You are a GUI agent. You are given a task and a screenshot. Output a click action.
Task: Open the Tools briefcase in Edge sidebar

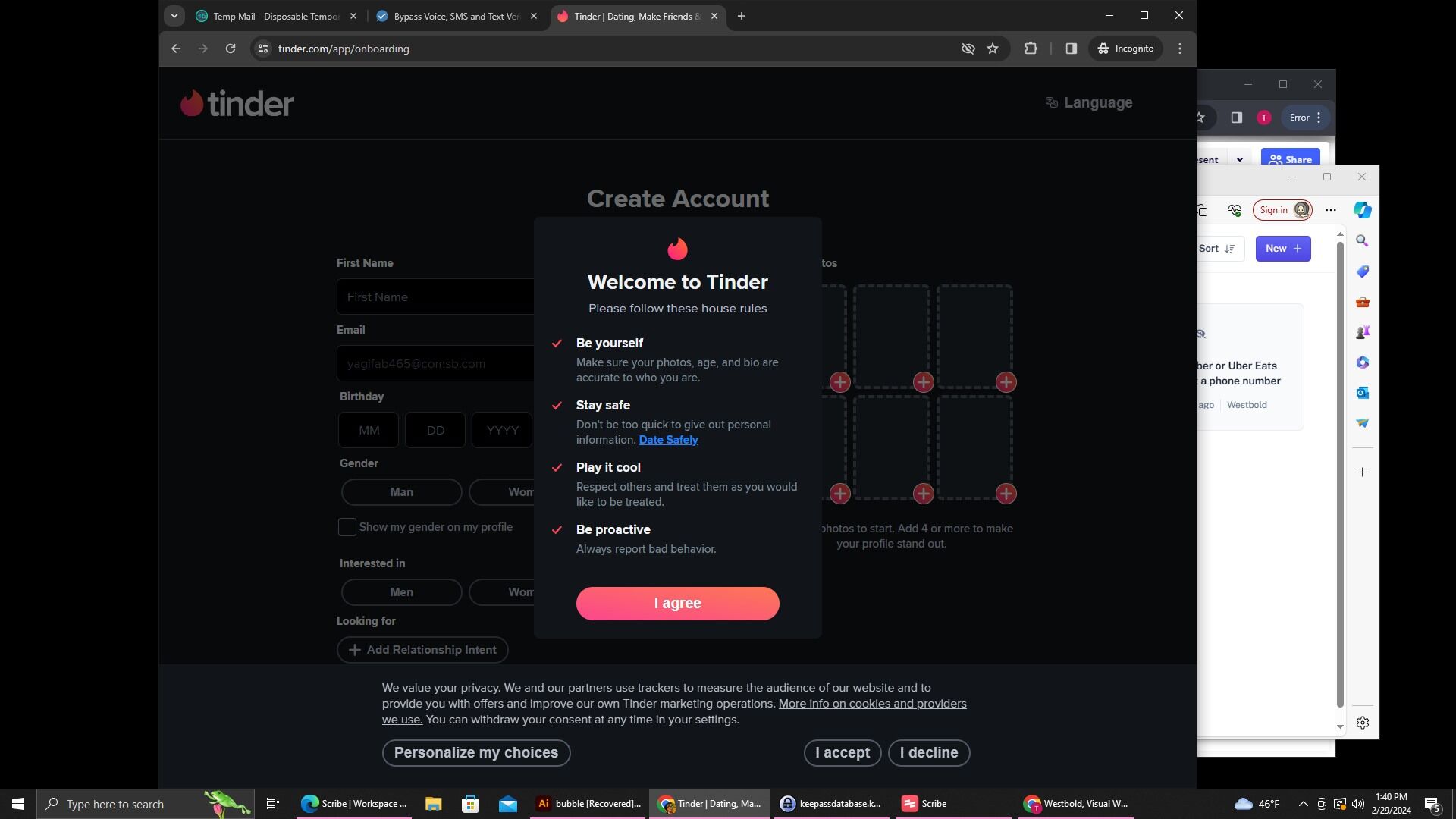pos(1362,302)
